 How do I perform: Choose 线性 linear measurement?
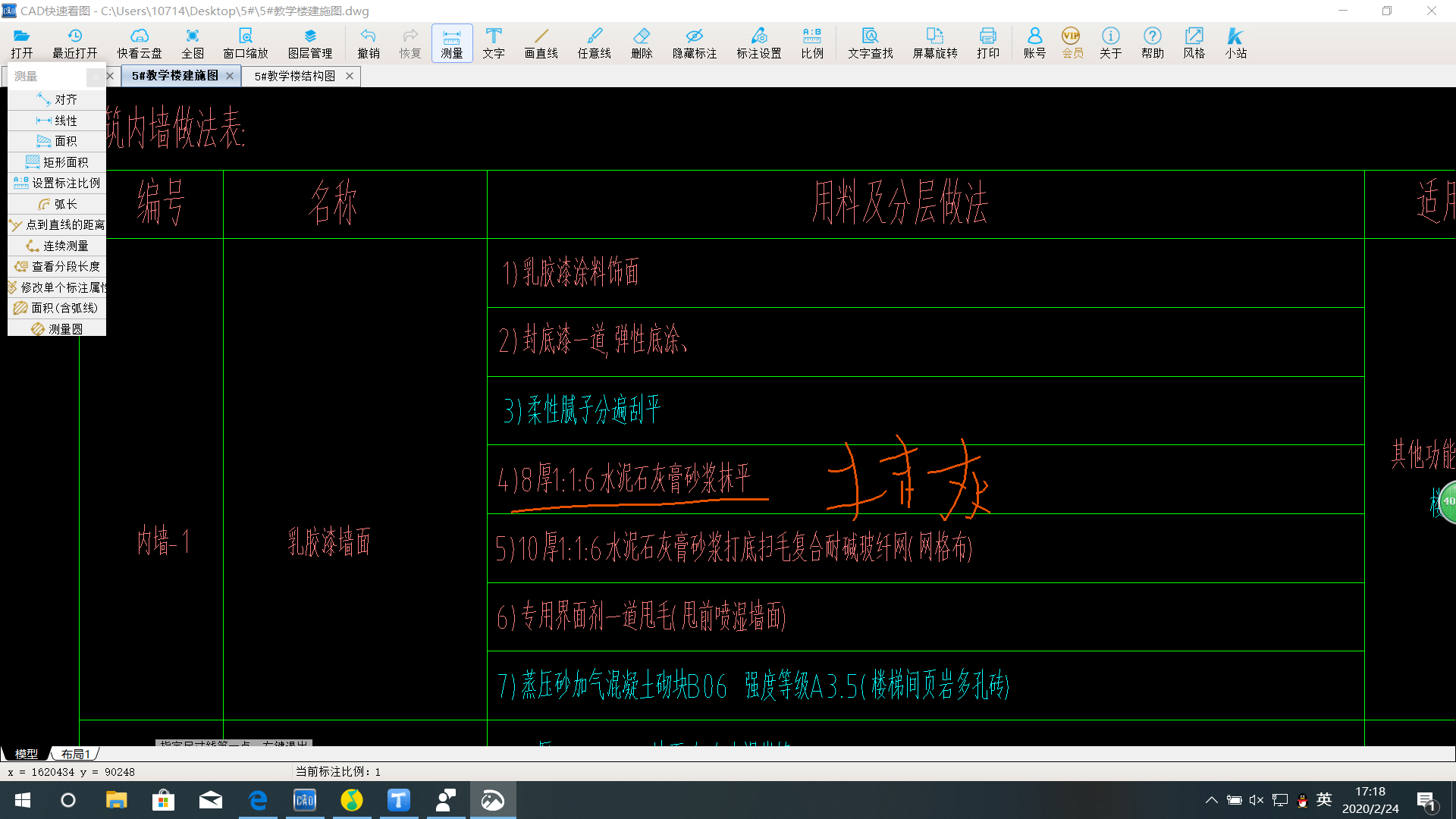tap(57, 121)
